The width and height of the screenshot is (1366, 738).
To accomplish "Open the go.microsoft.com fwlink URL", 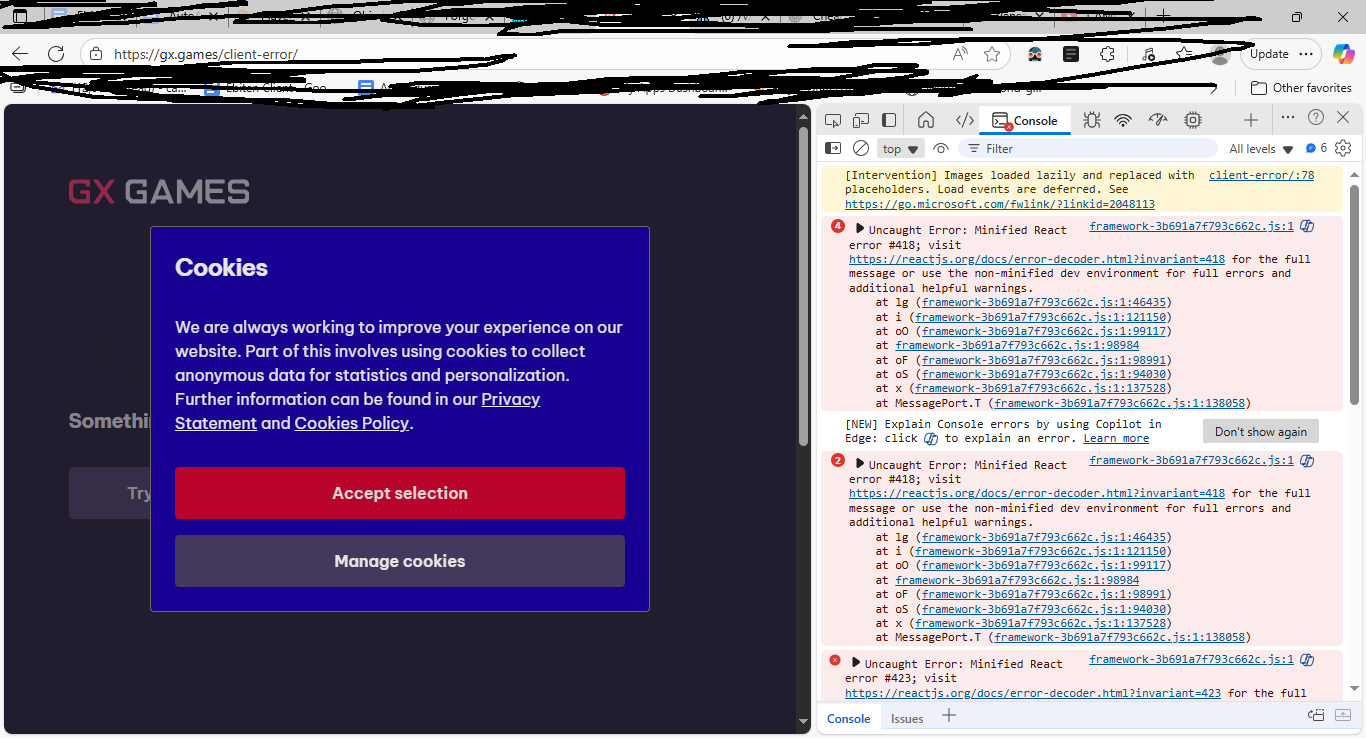I will pos(1000,204).
